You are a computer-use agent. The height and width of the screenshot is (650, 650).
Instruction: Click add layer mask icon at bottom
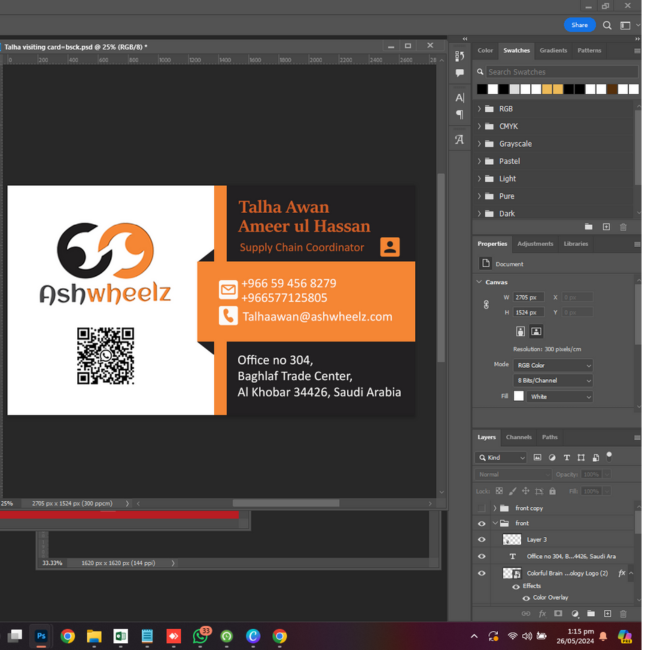pos(558,614)
